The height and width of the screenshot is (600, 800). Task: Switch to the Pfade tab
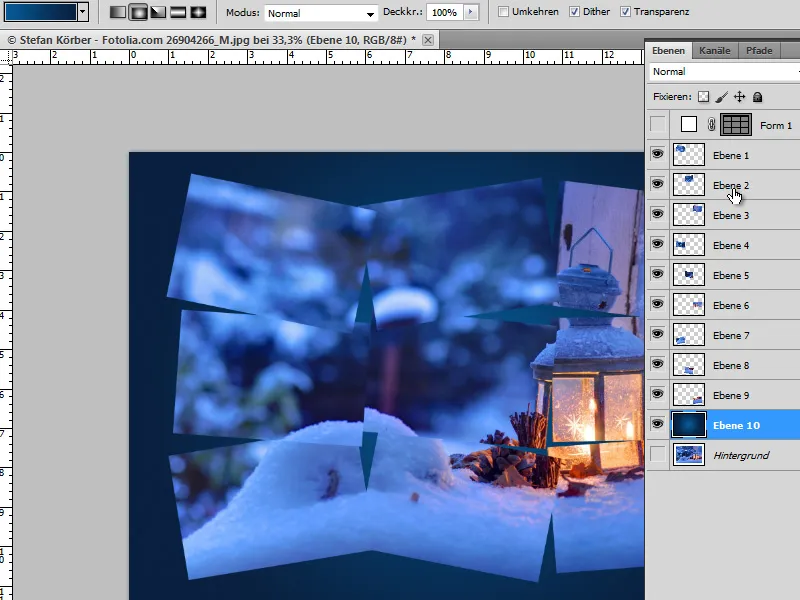click(x=758, y=50)
